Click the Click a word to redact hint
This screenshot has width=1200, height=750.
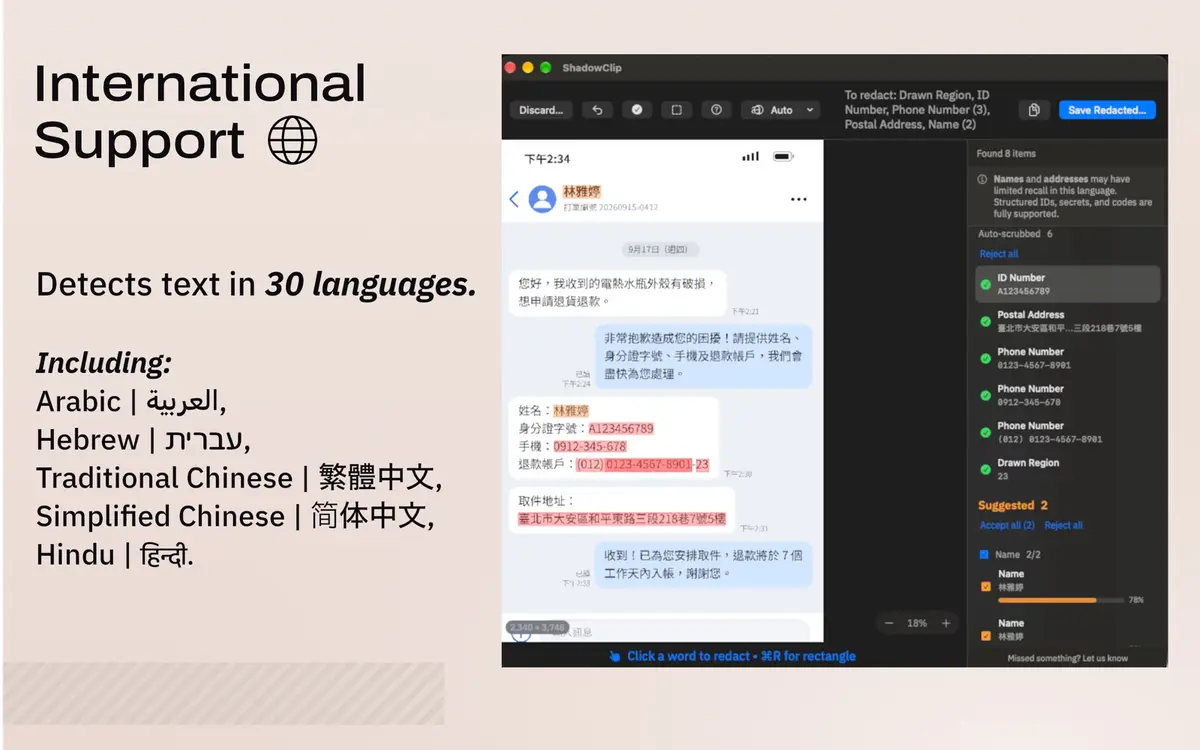tap(741, 656)
